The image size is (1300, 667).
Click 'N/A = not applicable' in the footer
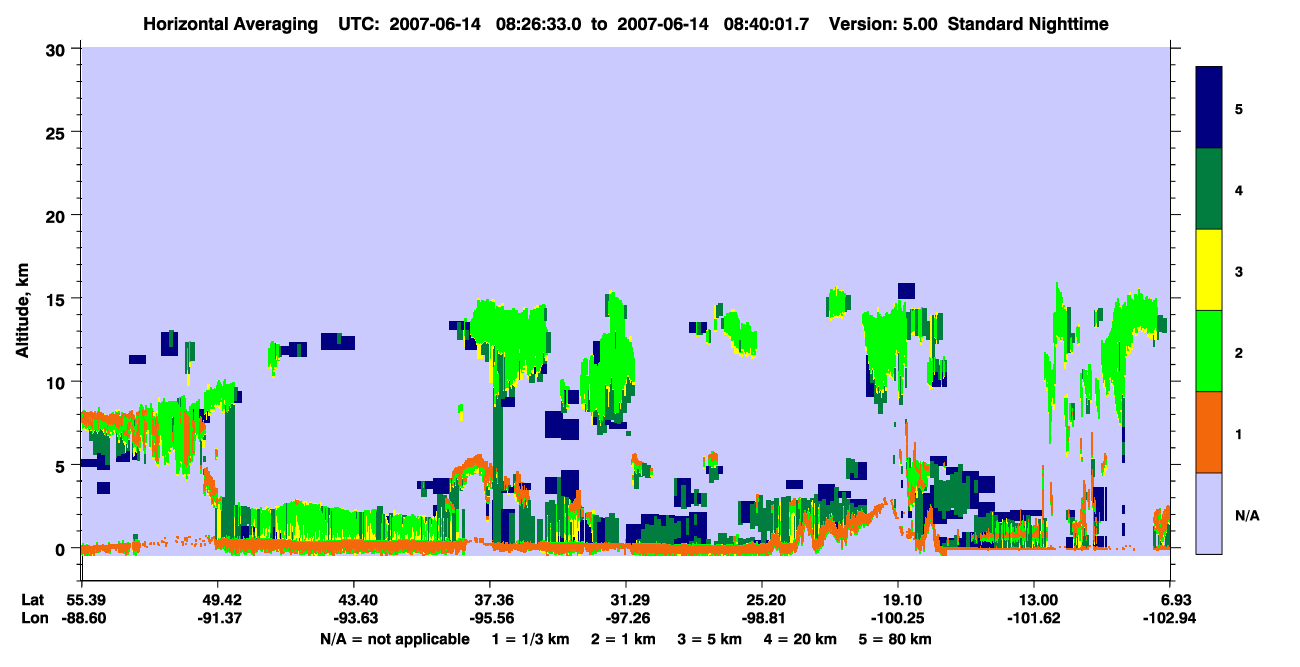394,639
